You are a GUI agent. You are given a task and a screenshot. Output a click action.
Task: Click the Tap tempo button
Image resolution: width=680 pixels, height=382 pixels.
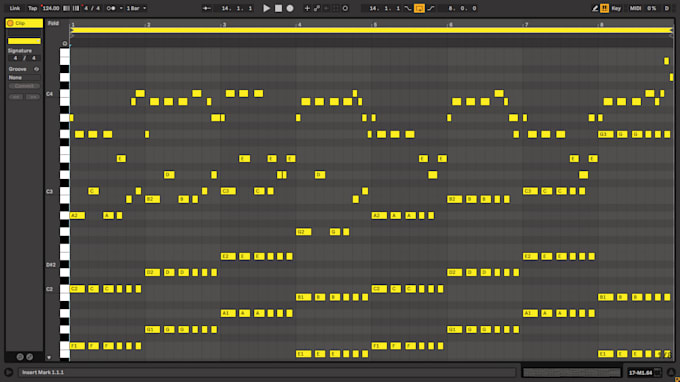[x=33, y=8]
